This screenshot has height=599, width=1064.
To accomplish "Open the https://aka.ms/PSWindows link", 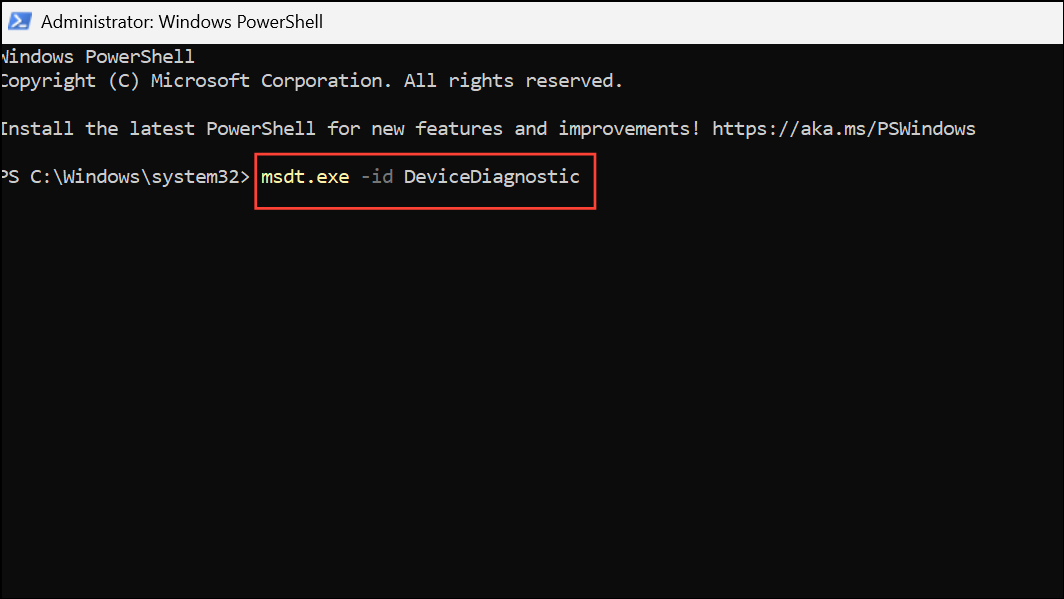I will (843, 129).
